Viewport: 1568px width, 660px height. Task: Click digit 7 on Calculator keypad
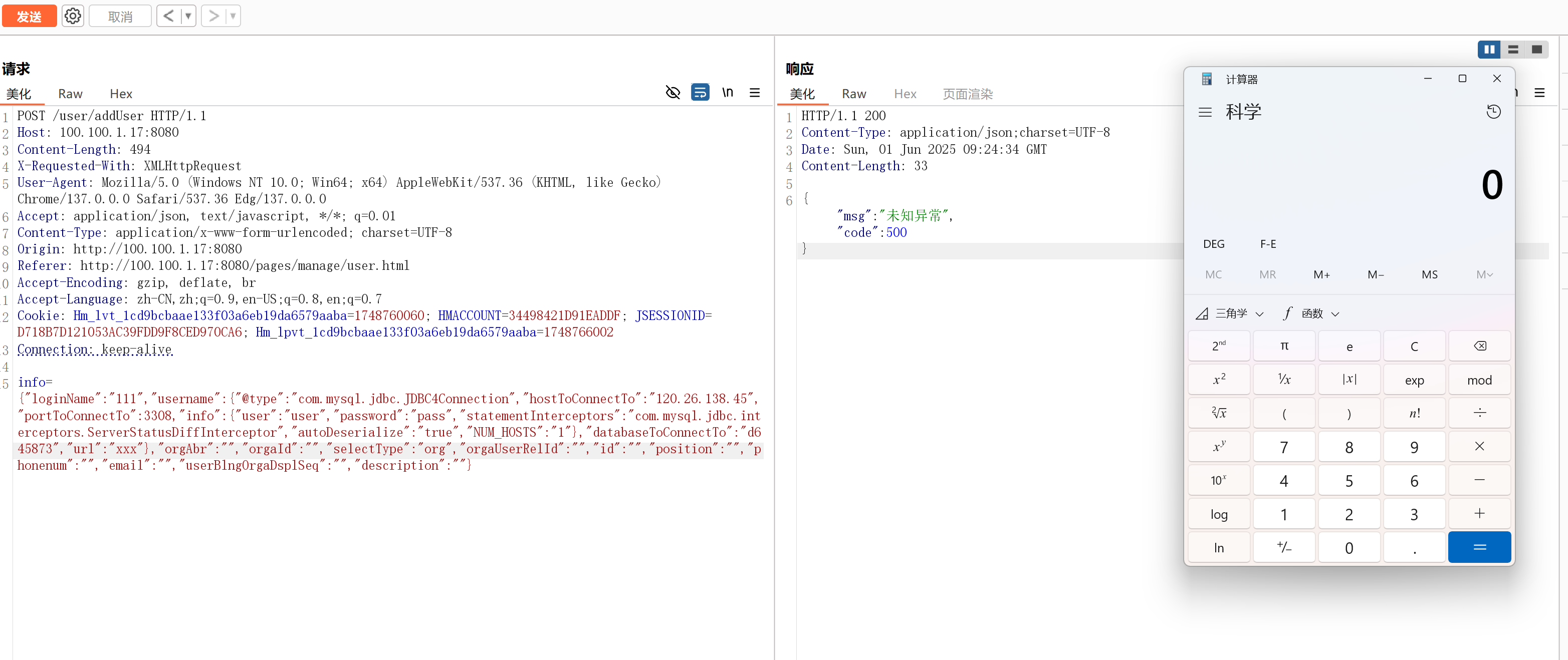coord(1284,447)
